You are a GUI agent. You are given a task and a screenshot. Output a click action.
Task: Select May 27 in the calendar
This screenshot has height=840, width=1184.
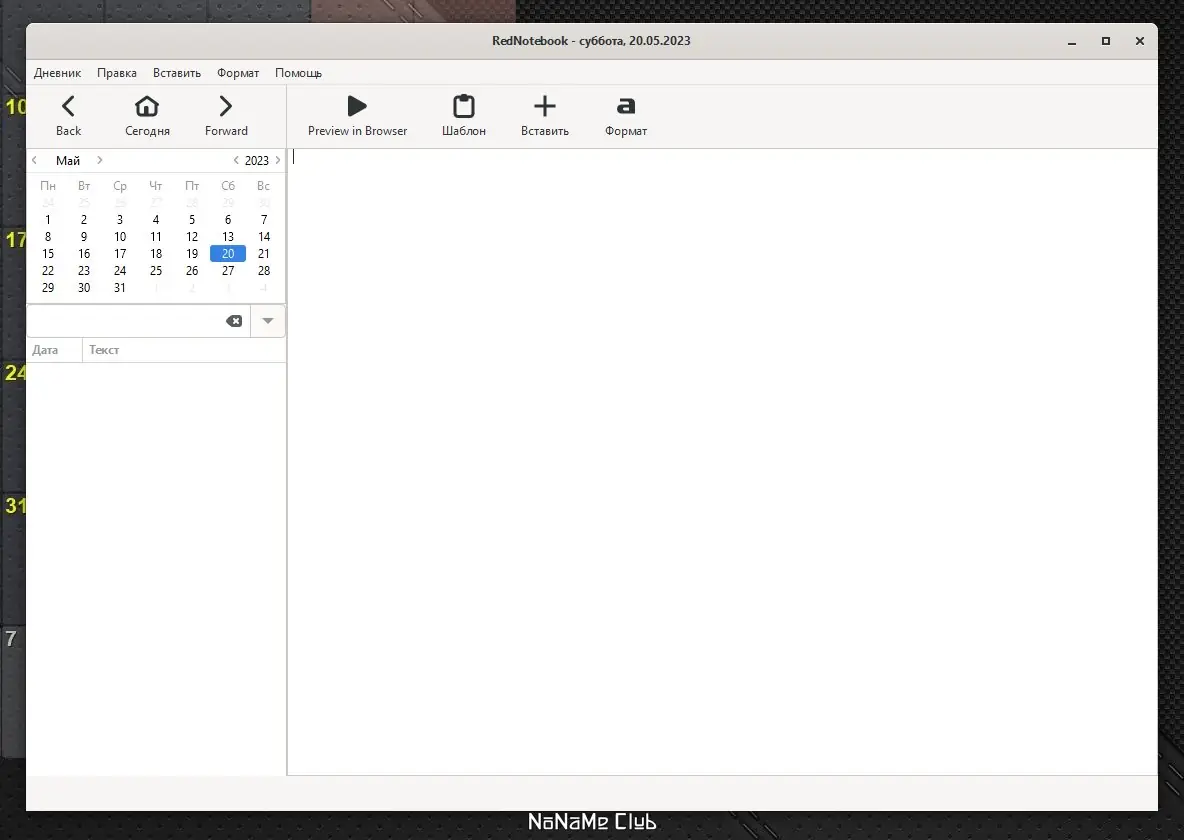[228, 271]
